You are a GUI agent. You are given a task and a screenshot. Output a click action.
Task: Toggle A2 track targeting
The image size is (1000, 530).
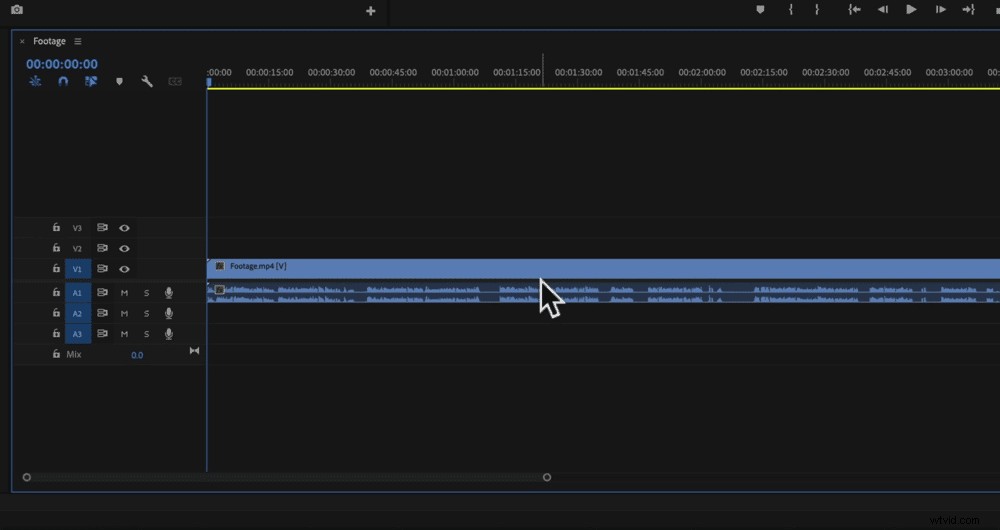click(x=77, y=313)
